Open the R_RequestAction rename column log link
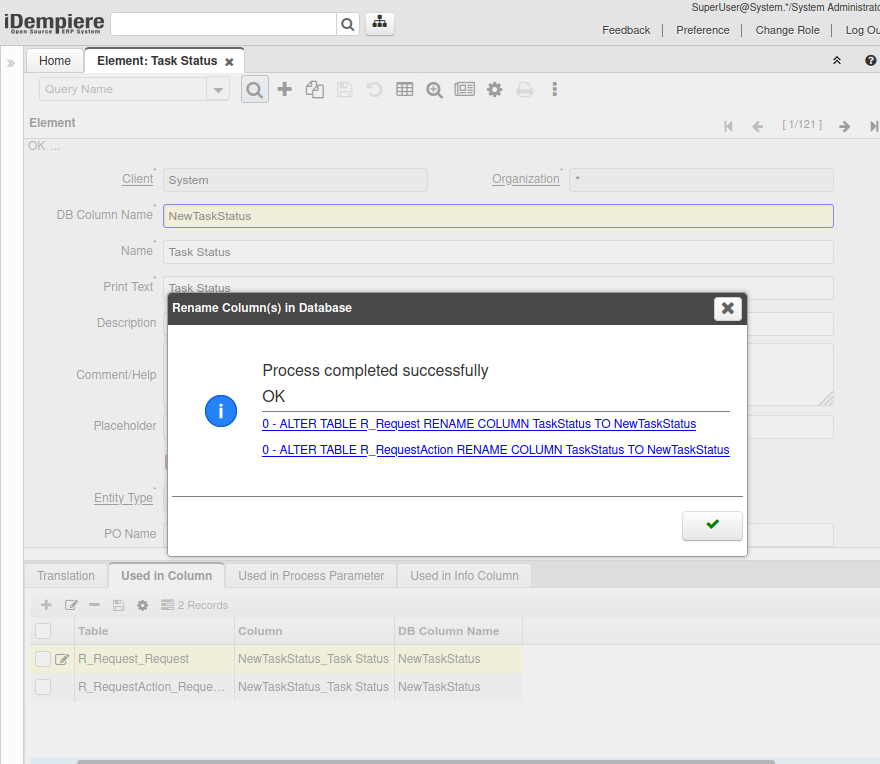The width and height of the screenshot is (880, 764). (496, 450)
